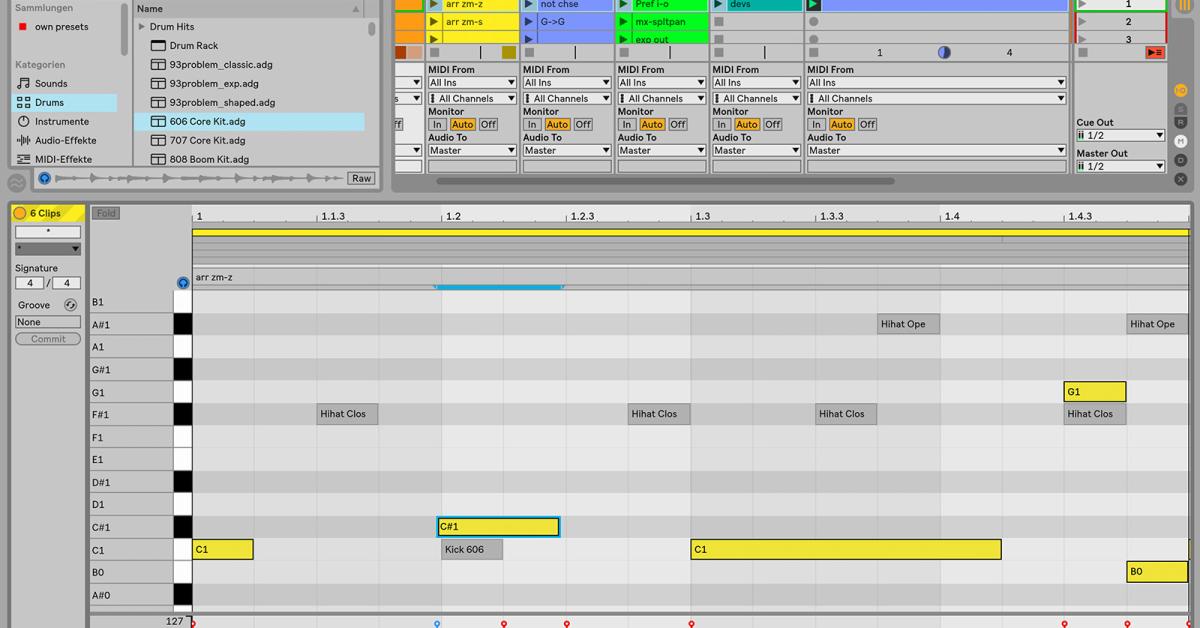Toggle the I-O section show button
Screen dimensions: 1200x628
coord(1181,91)
